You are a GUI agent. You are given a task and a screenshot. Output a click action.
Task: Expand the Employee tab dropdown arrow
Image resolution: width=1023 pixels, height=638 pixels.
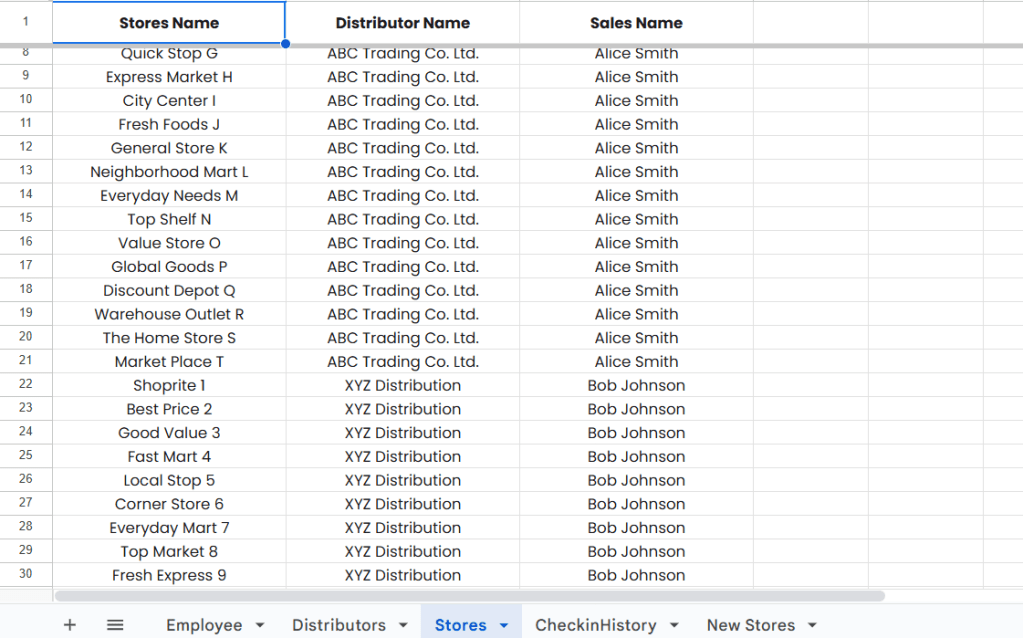pyautogui.click(x=260, y=626)
